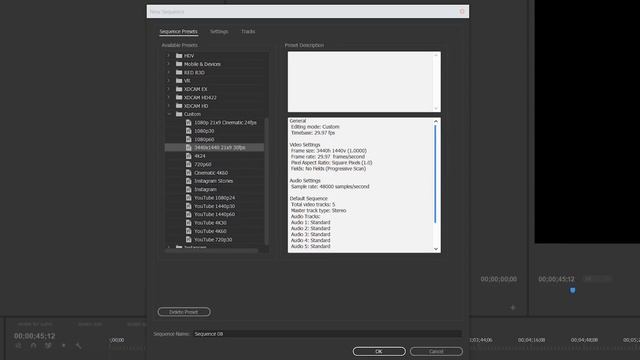Click the 720p60 preset icon

[x=189, y=164]
